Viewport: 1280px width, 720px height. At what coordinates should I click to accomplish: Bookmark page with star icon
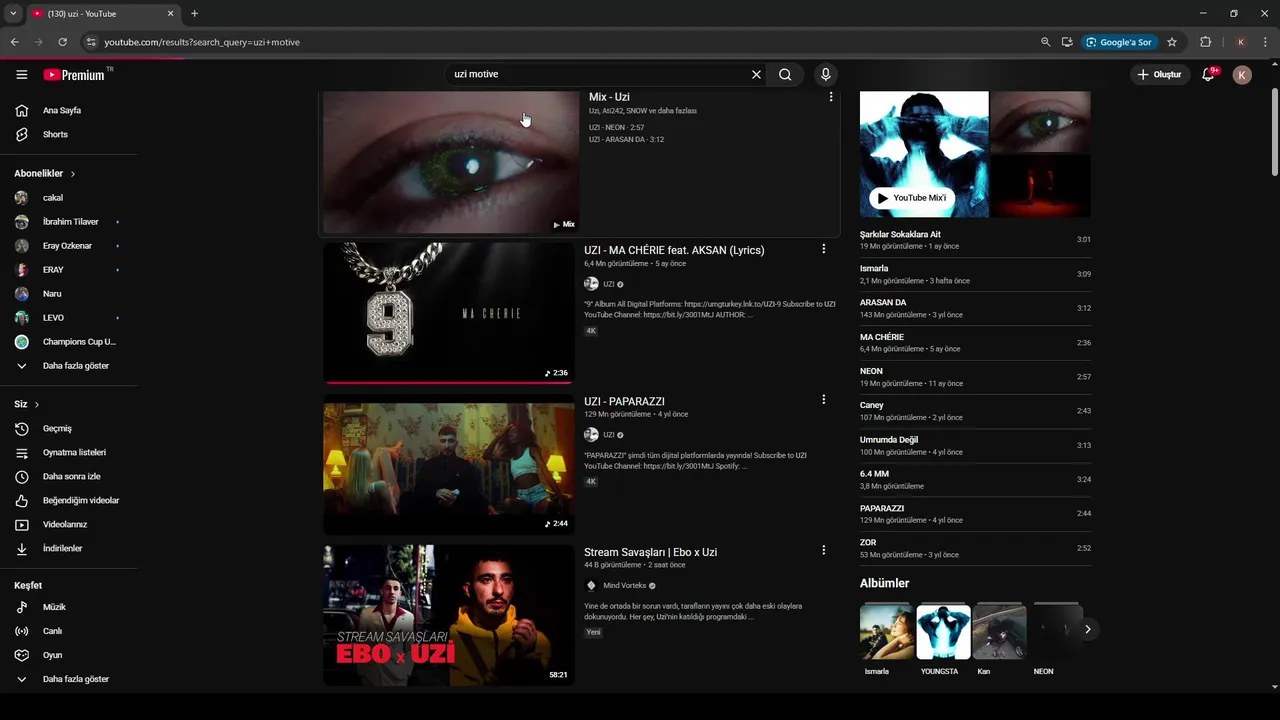point(1172,42)
